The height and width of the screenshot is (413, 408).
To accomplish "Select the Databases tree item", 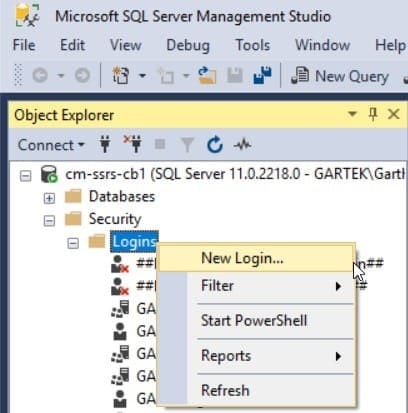I will click(122, 196).
